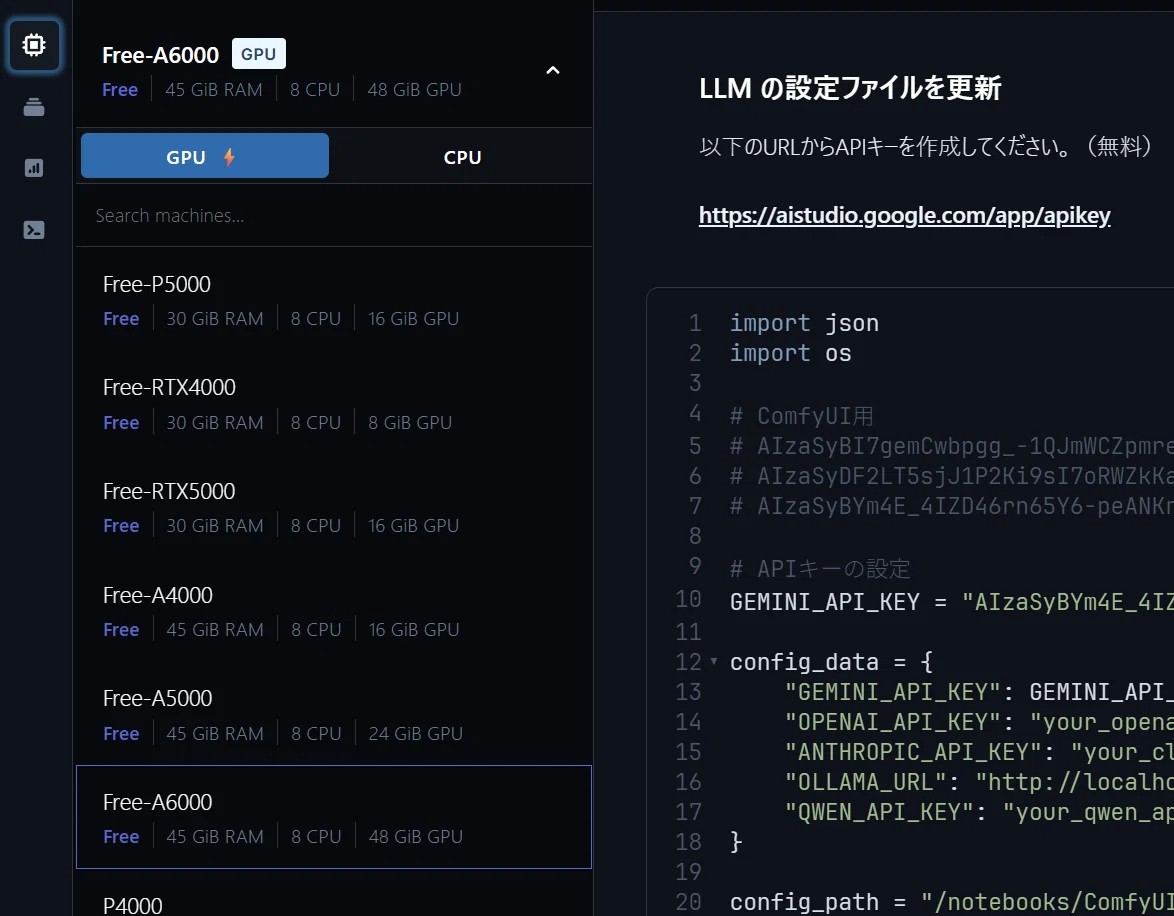
Task: Click the "ANTHROPIC_API_KEY" line in code
Action: [979, 751]
